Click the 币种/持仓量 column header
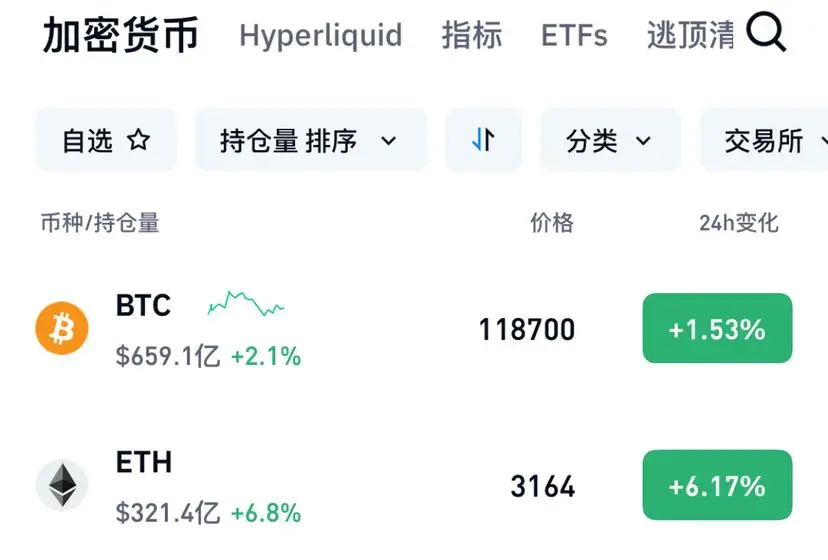Image resolution: width=828 pixels, height=560 pixels. (x=100, y=223)
